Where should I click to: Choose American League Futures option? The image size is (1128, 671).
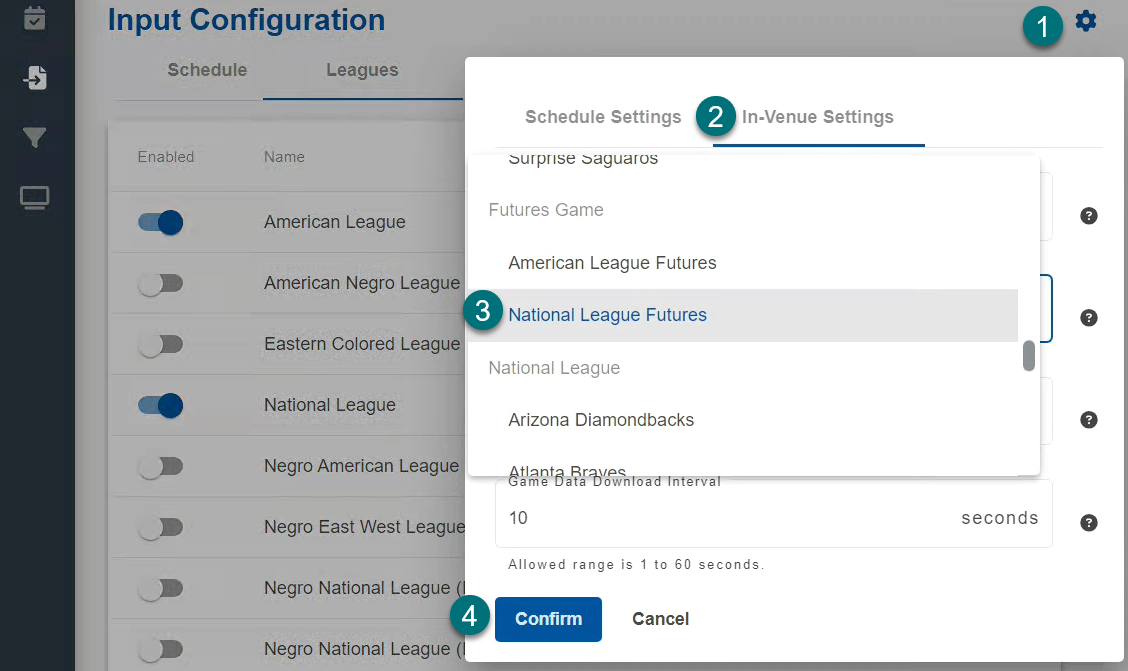(612, 263)
